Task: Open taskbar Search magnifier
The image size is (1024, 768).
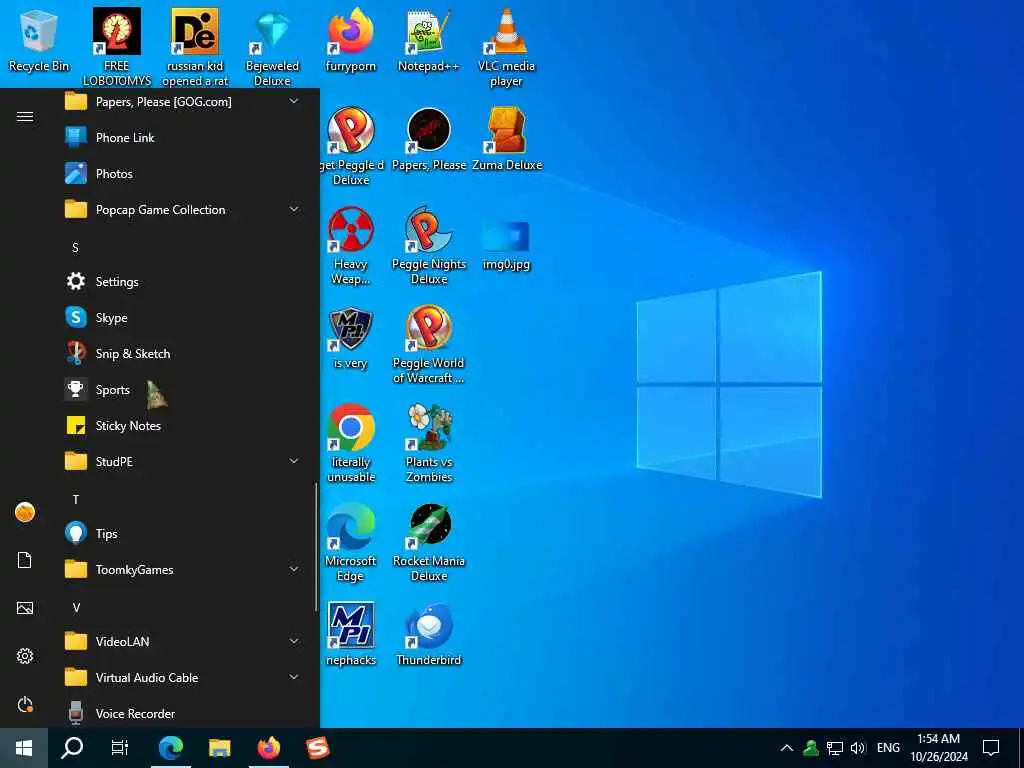Action: click(x=72, y=748)
